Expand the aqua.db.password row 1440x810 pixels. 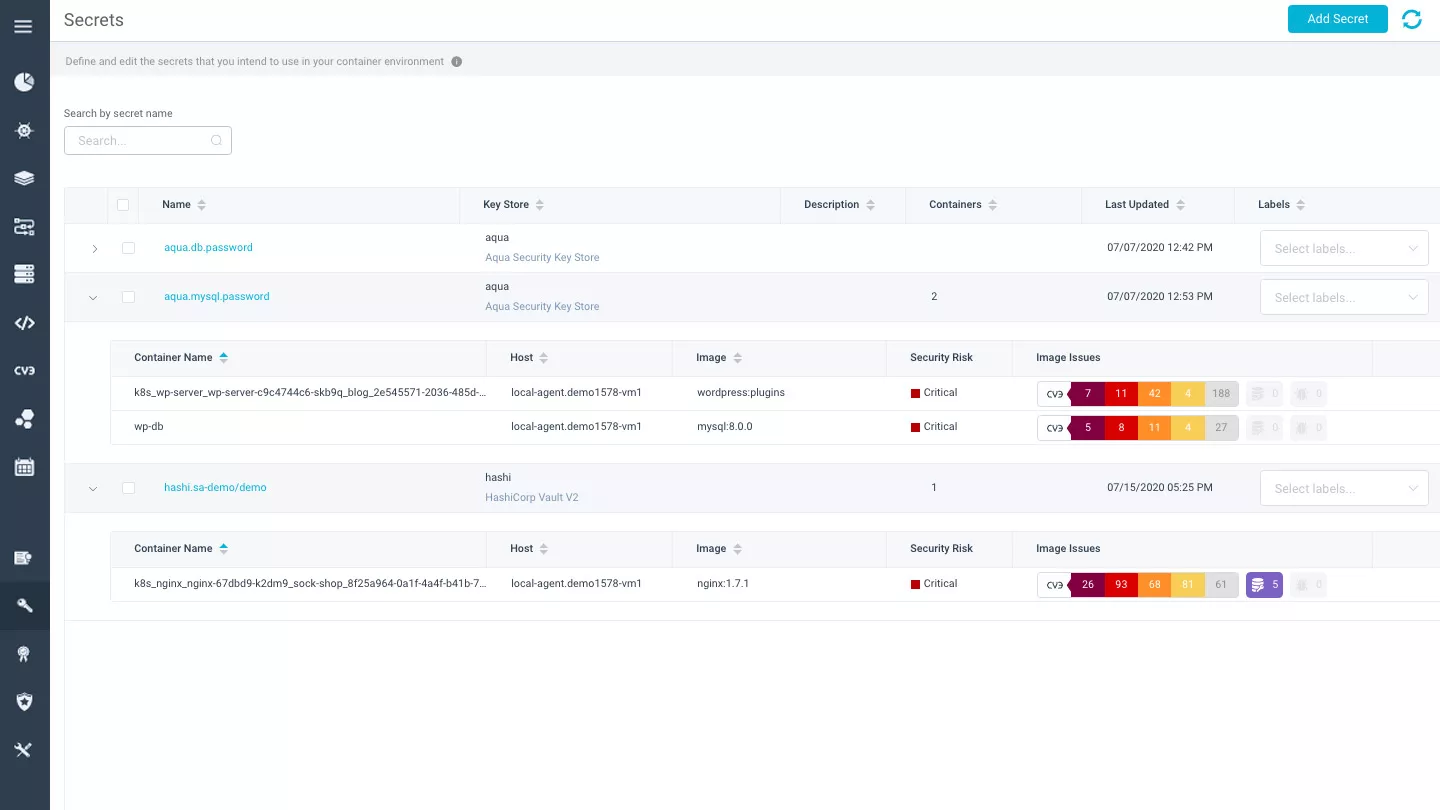pos(94,249)
